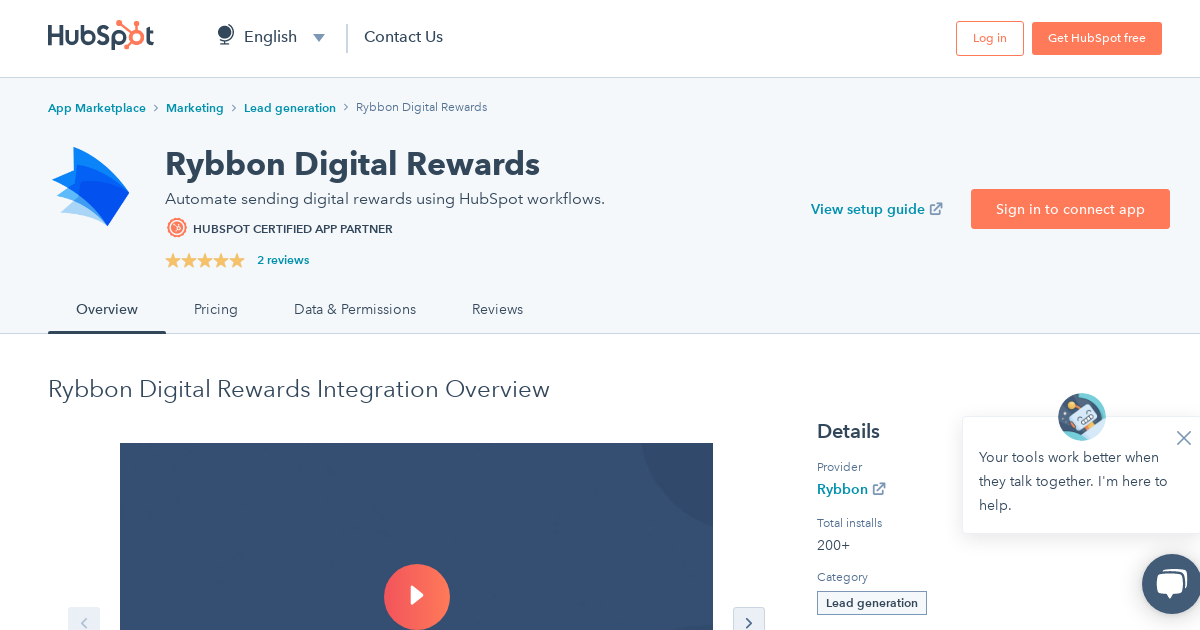1200x630 pixels.
Task: Open the chat widget bubble
Action: pyautogui.click(x=1170, y=584)
